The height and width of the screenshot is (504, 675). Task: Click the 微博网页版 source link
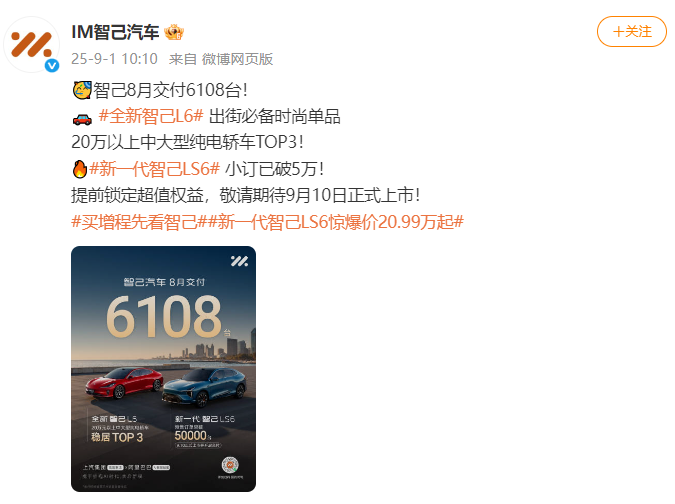237,59
